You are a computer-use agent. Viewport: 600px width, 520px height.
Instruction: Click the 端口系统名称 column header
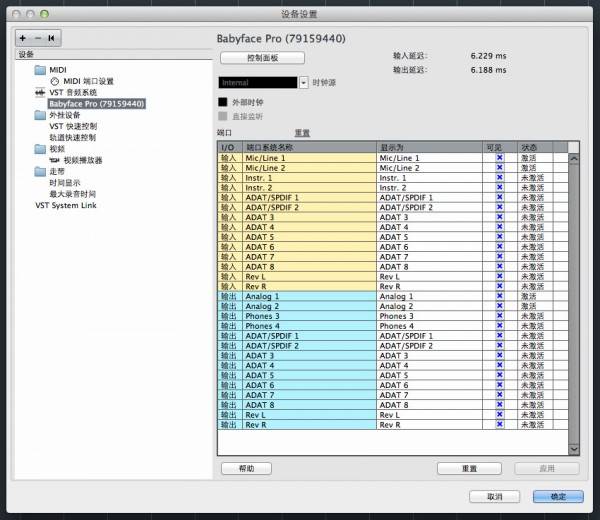tap(310, 148)
